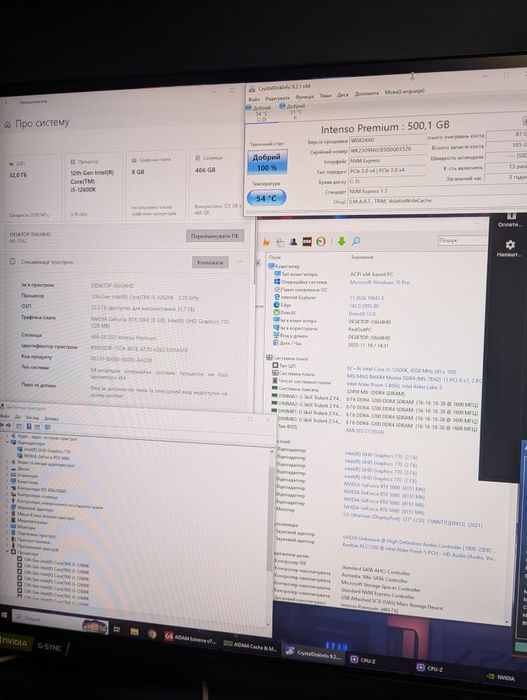Screen dimensions: 527x700
Task: Expand the IDE ATA/ATAPI controllers node
Action: pos(8,489)
